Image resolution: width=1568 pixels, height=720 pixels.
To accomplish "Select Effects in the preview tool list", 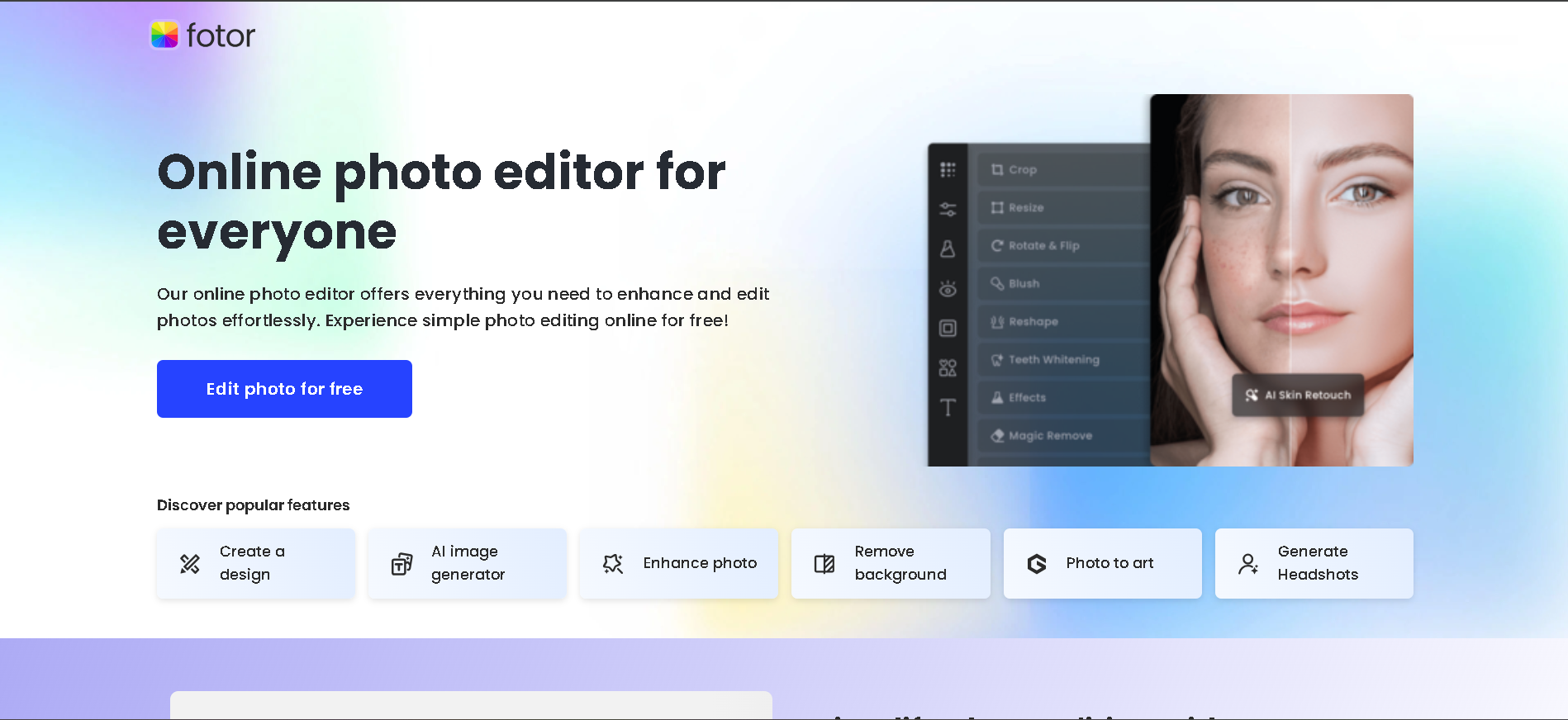I will coord(1064,397).
